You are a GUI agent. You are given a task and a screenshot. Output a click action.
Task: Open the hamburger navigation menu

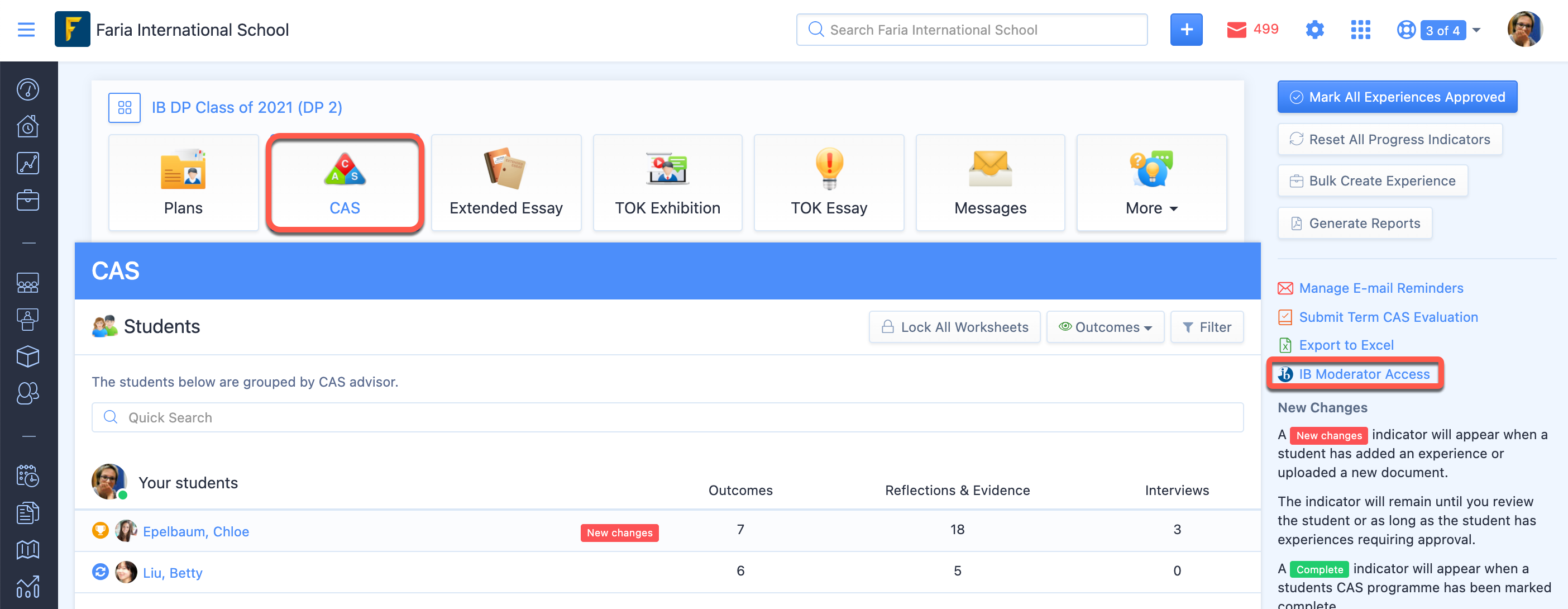pyautogui.click(x=26, y=29)
